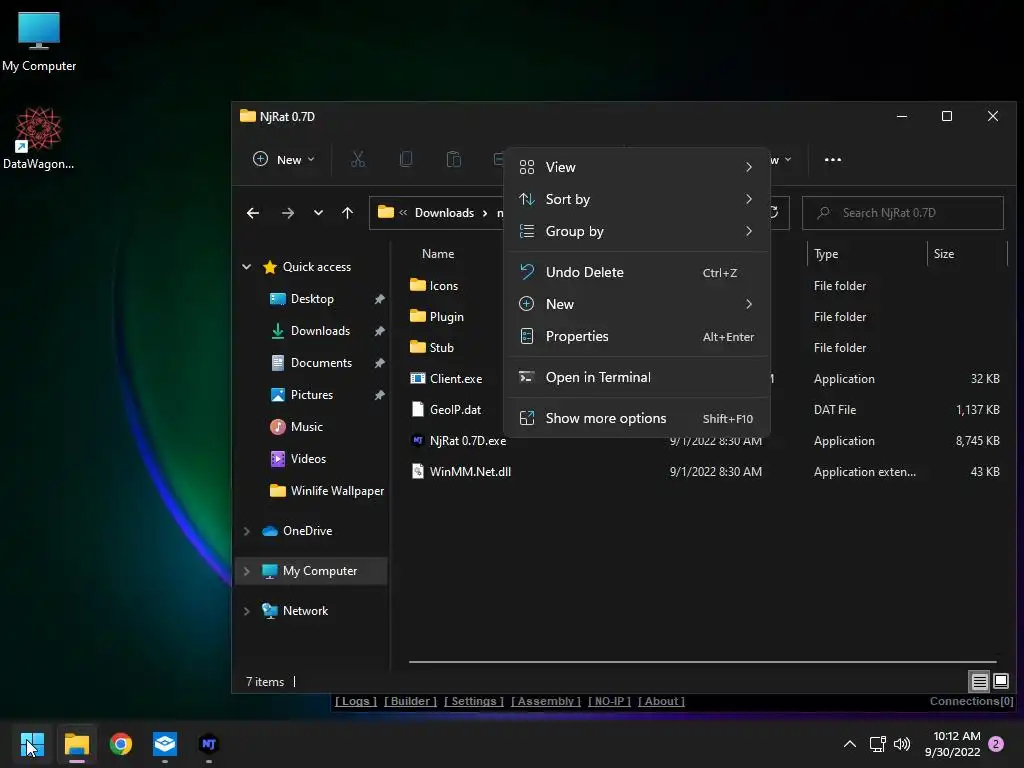Click the DataWagon desktop shortcut
This screenshot has height=768, width=1024.
[39, 139]
